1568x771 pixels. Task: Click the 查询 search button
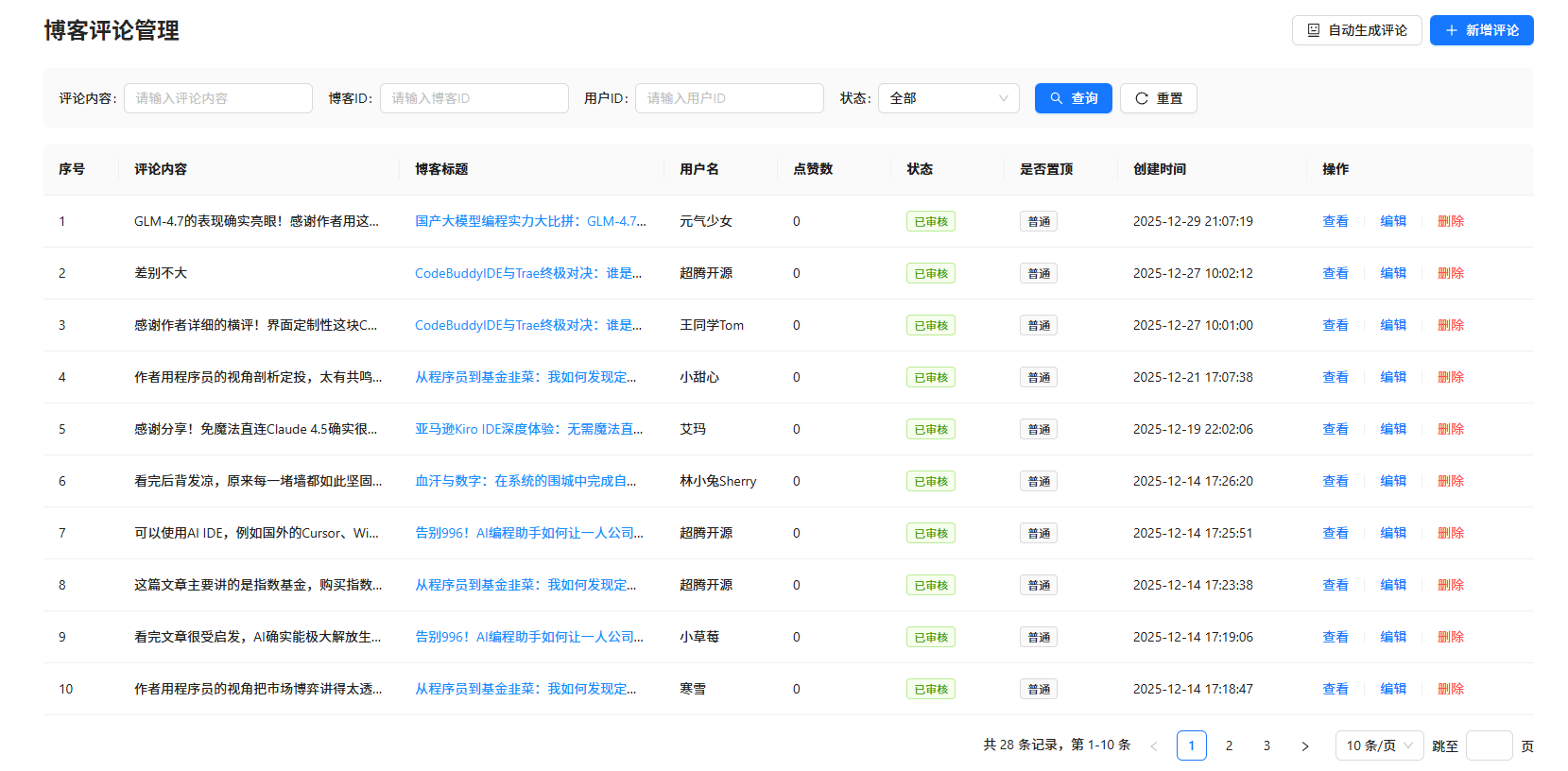coord(1073,98)
